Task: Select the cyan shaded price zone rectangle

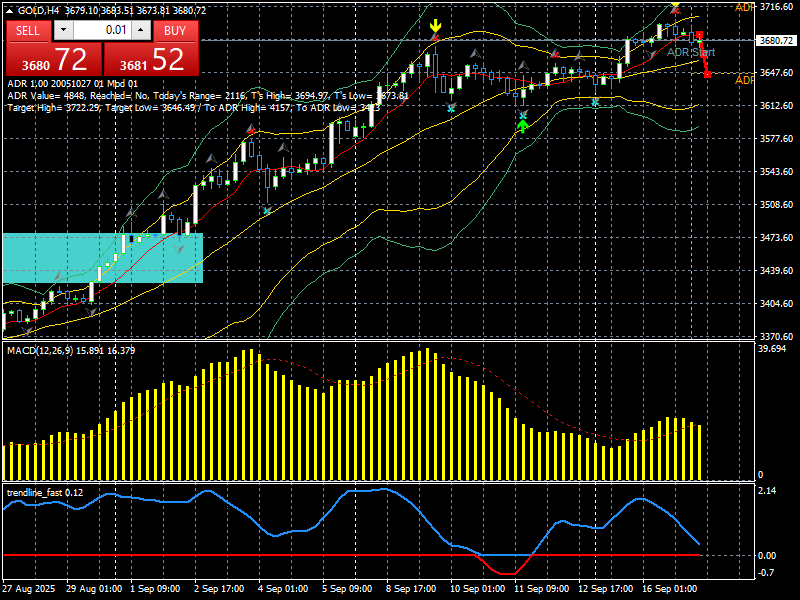Action: click(103, 258)
